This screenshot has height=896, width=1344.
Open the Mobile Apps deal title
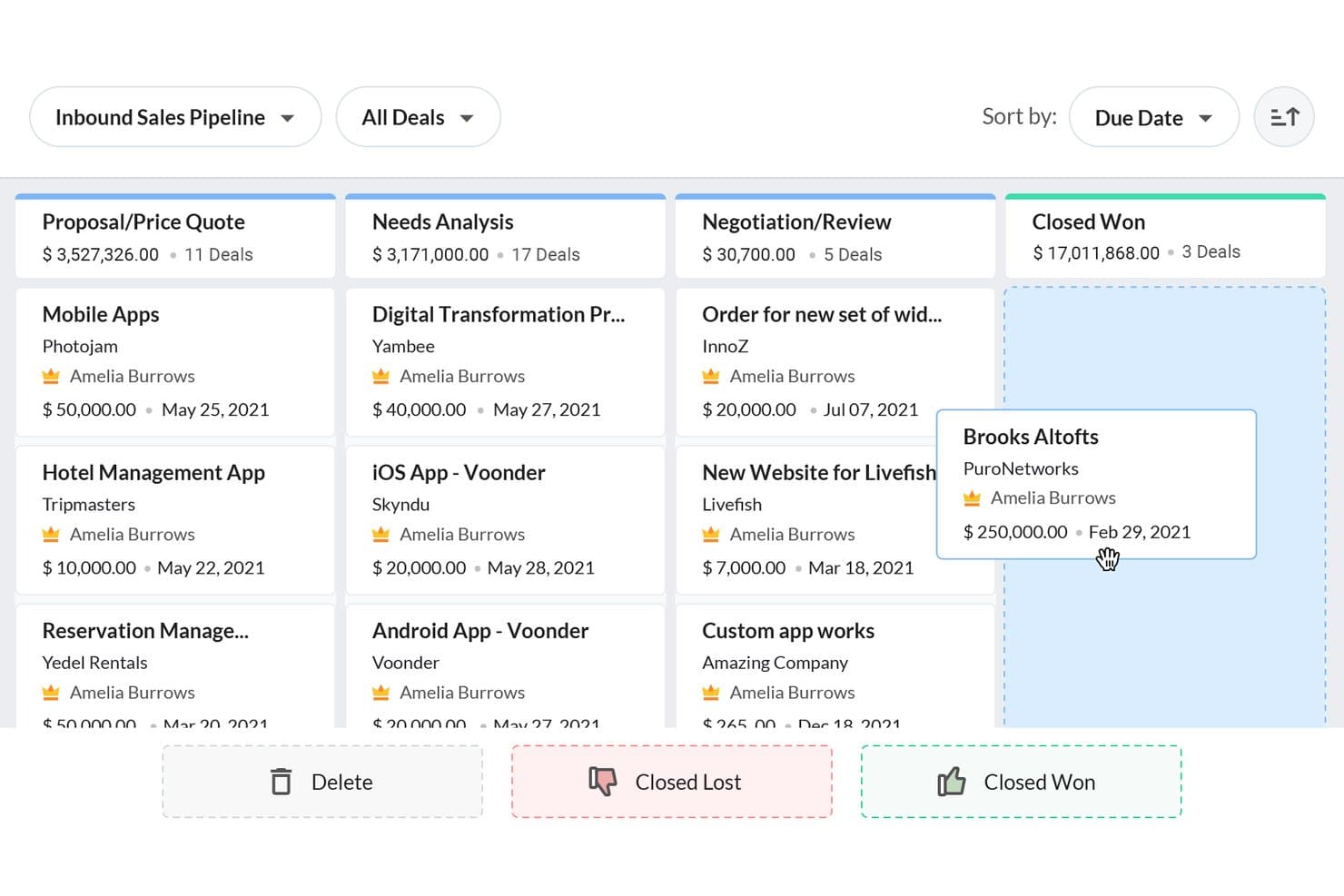tap(101, 314)
